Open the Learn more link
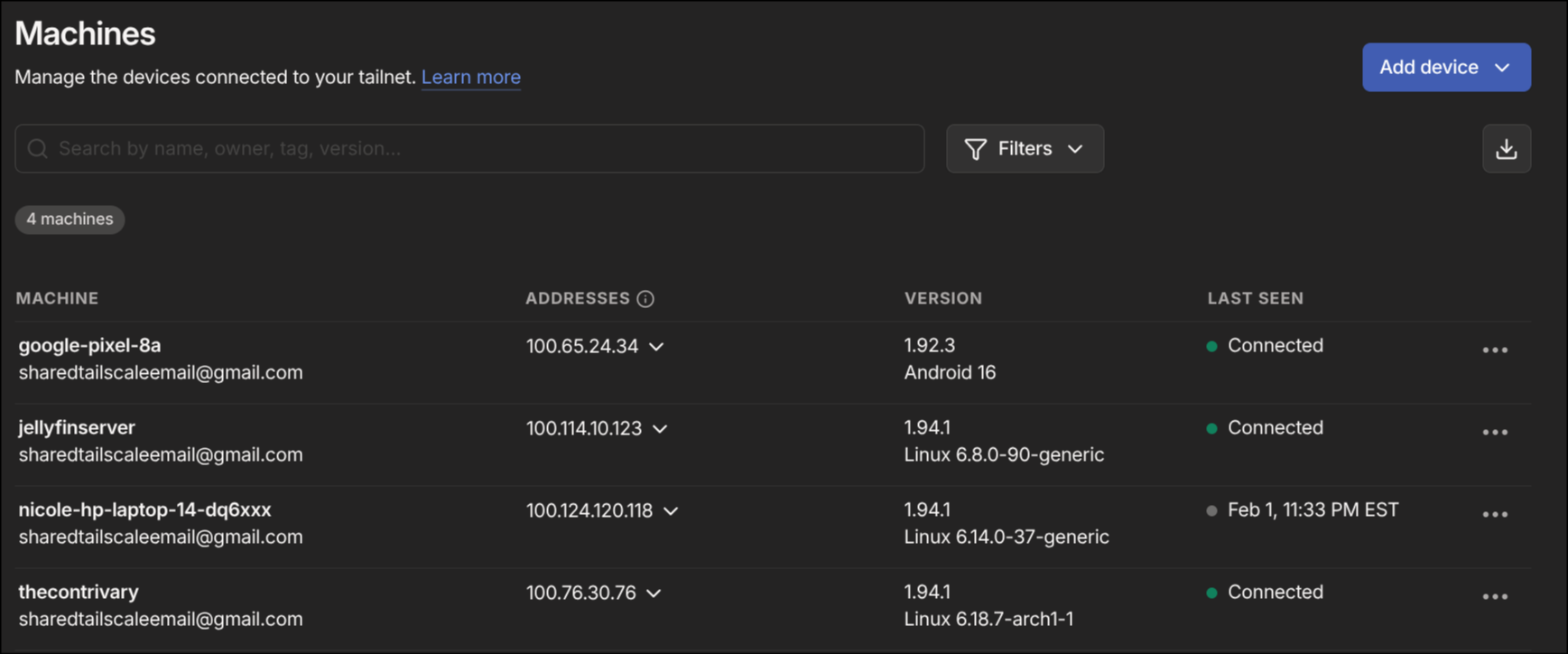The image size is (1568, 654). [x=470, y=78]
